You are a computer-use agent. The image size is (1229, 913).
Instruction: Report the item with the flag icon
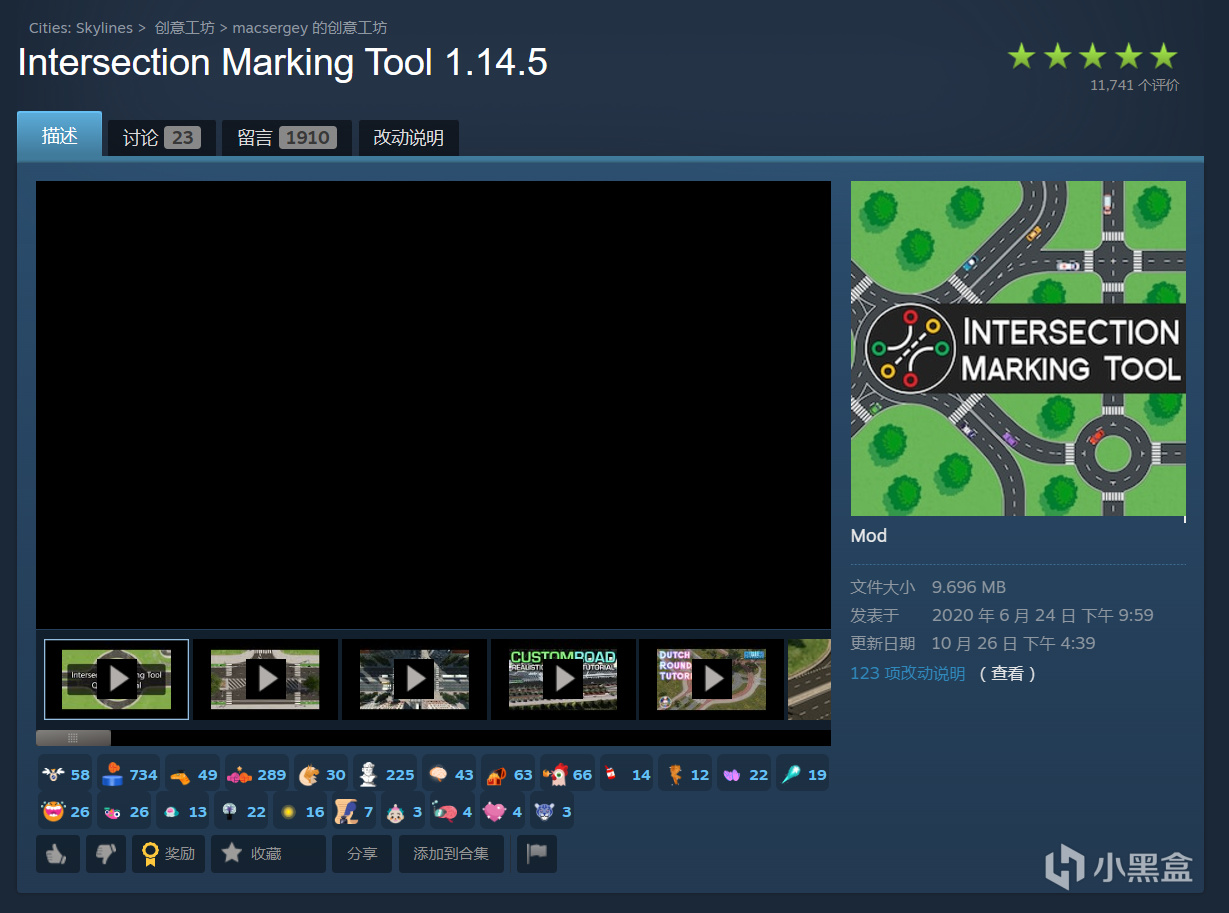pos(537,854)
